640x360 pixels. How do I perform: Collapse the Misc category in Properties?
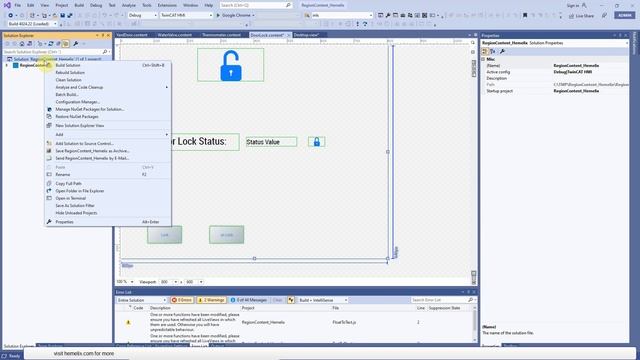[484, 59]
